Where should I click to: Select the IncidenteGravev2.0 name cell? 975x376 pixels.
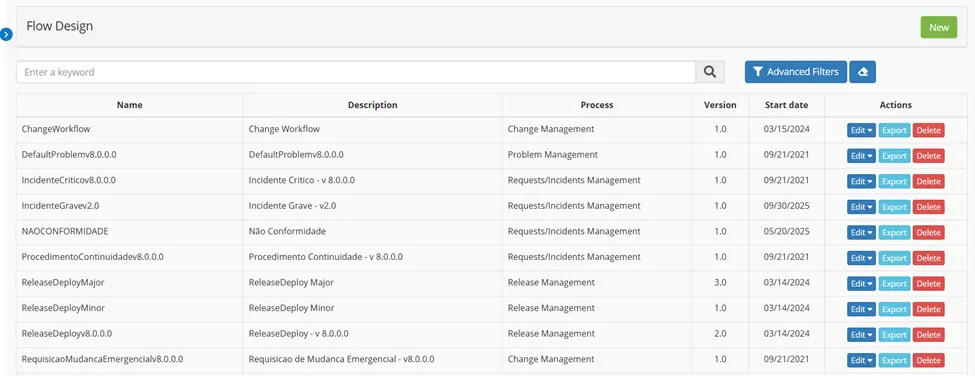(x=129, y=206)
